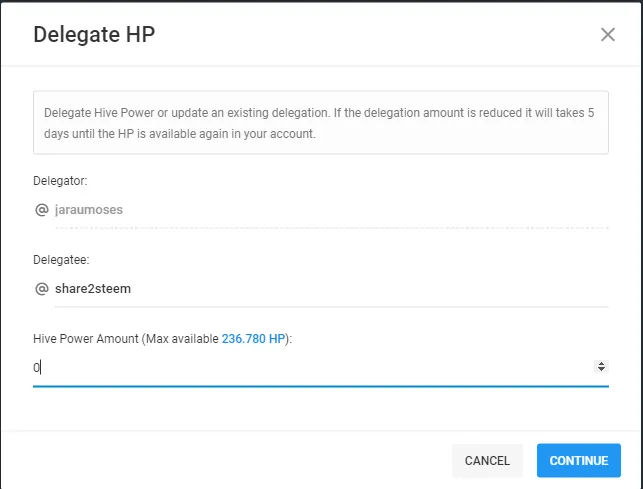
Task: Close the Delegate HP dialog
Action: [607, 35]
